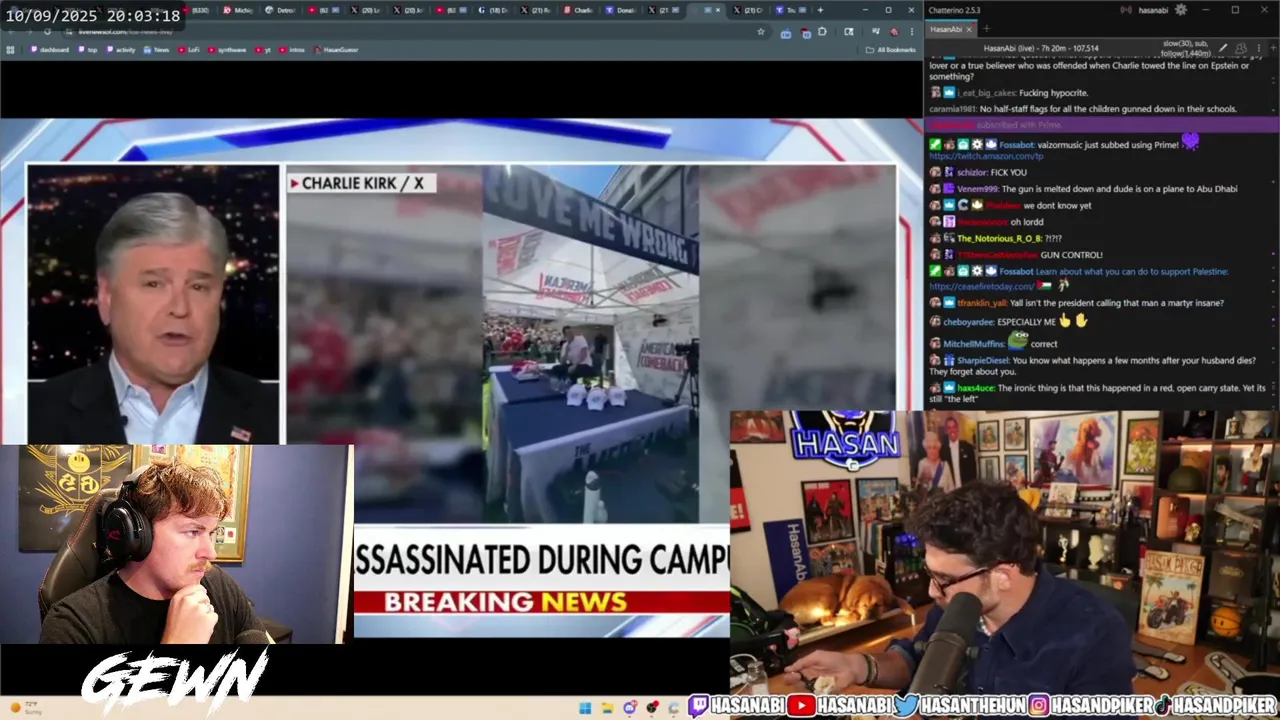Add a new Chatterino tab
Screen dimensions: 1280x720
[986, 29]
